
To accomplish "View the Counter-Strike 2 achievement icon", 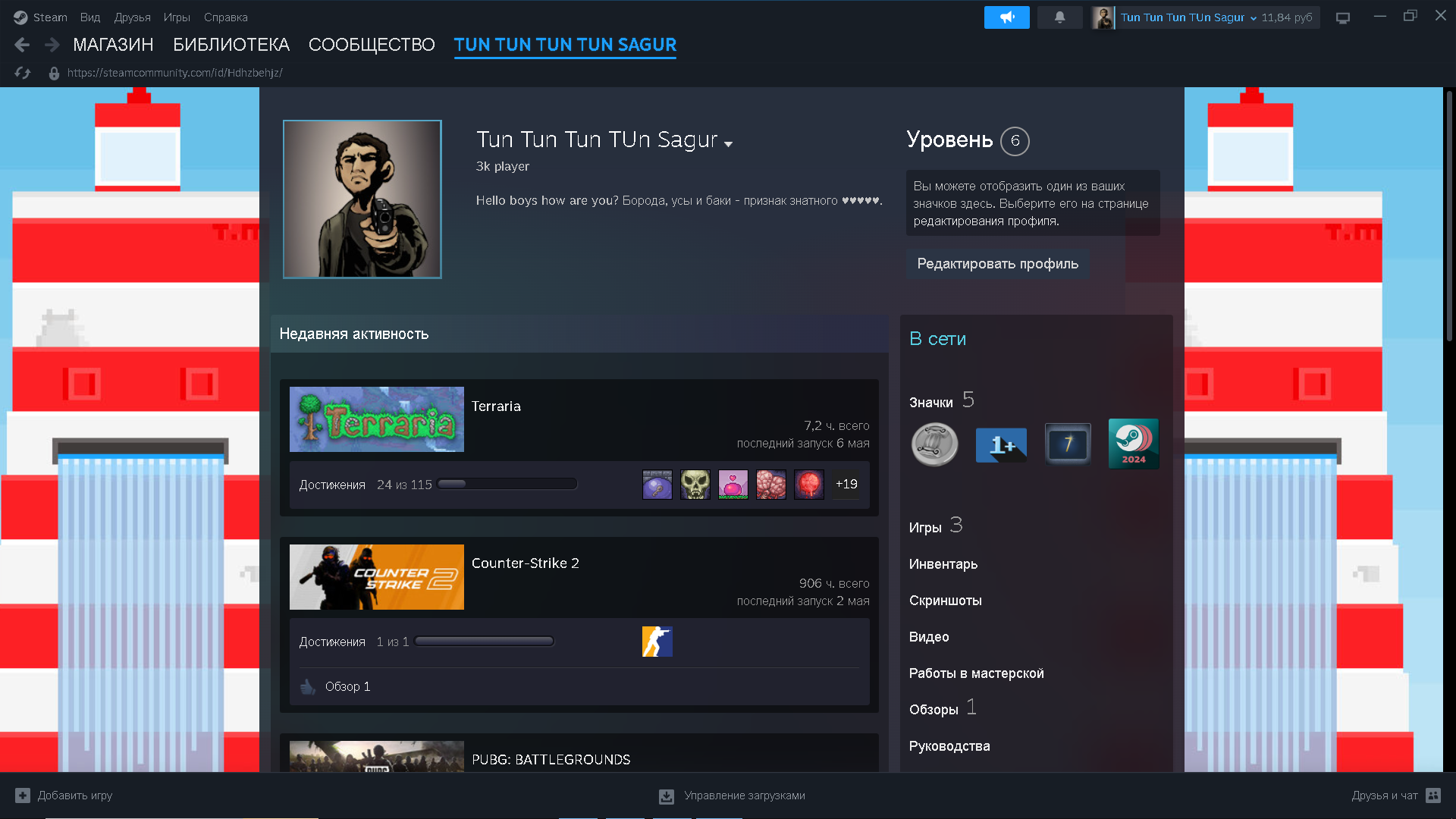I will pos(657,642).
